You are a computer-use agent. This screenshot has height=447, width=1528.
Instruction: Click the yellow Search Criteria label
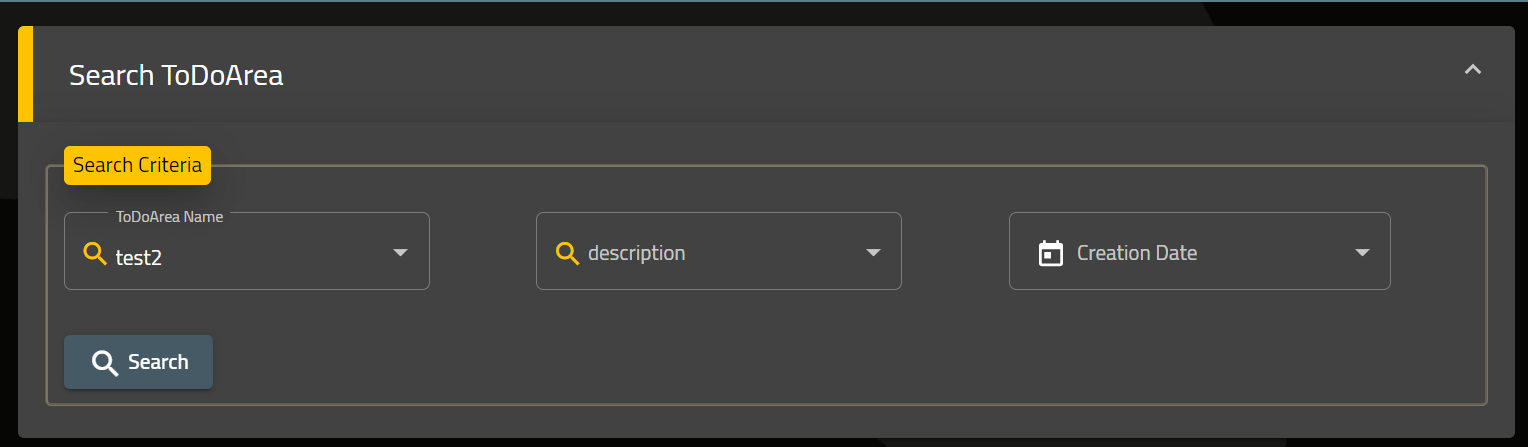[x=137, y=165]
